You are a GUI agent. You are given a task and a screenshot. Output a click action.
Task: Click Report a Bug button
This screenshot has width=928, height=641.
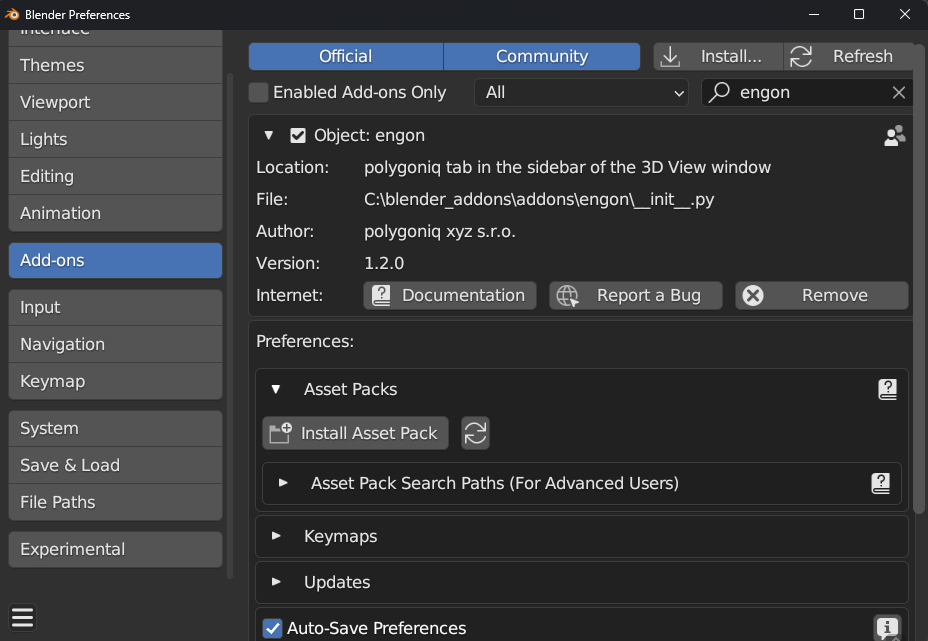636,295
